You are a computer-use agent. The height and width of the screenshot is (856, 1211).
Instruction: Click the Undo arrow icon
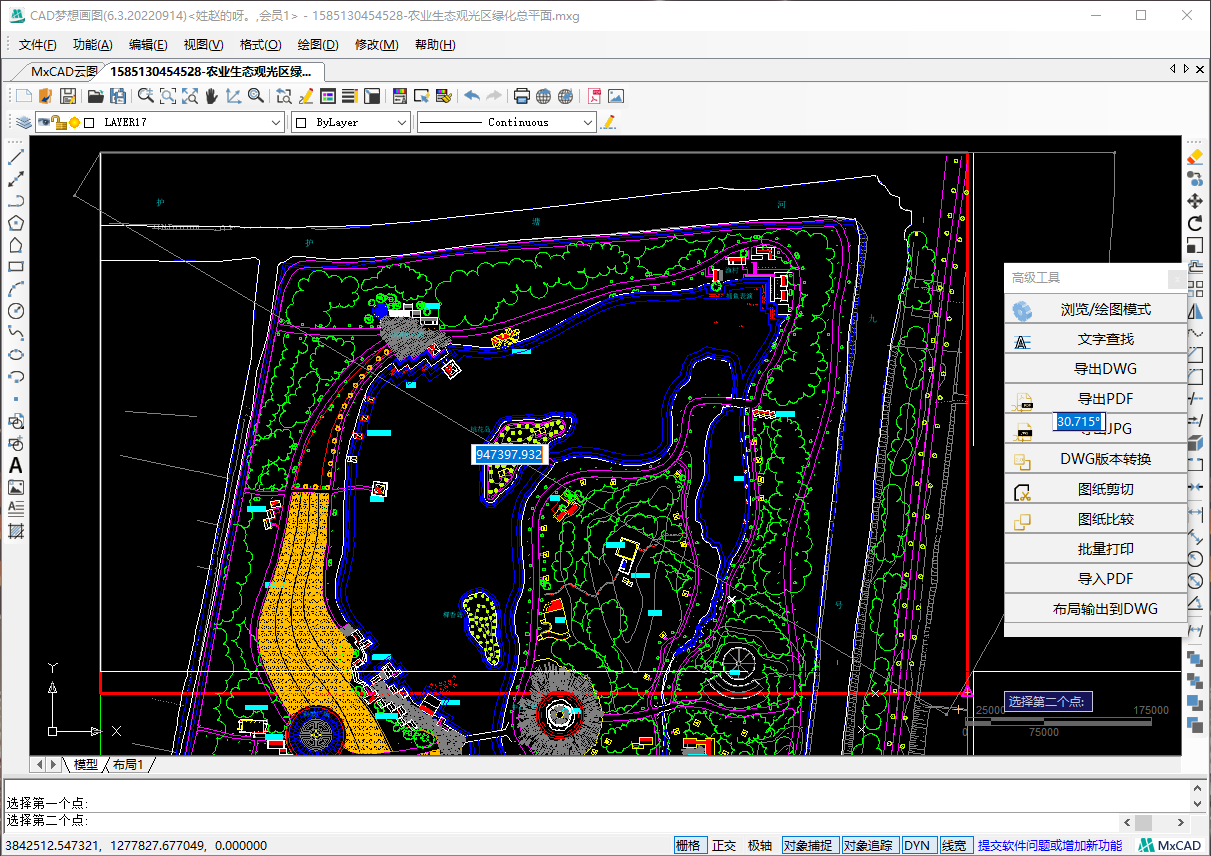pos(472,96)
